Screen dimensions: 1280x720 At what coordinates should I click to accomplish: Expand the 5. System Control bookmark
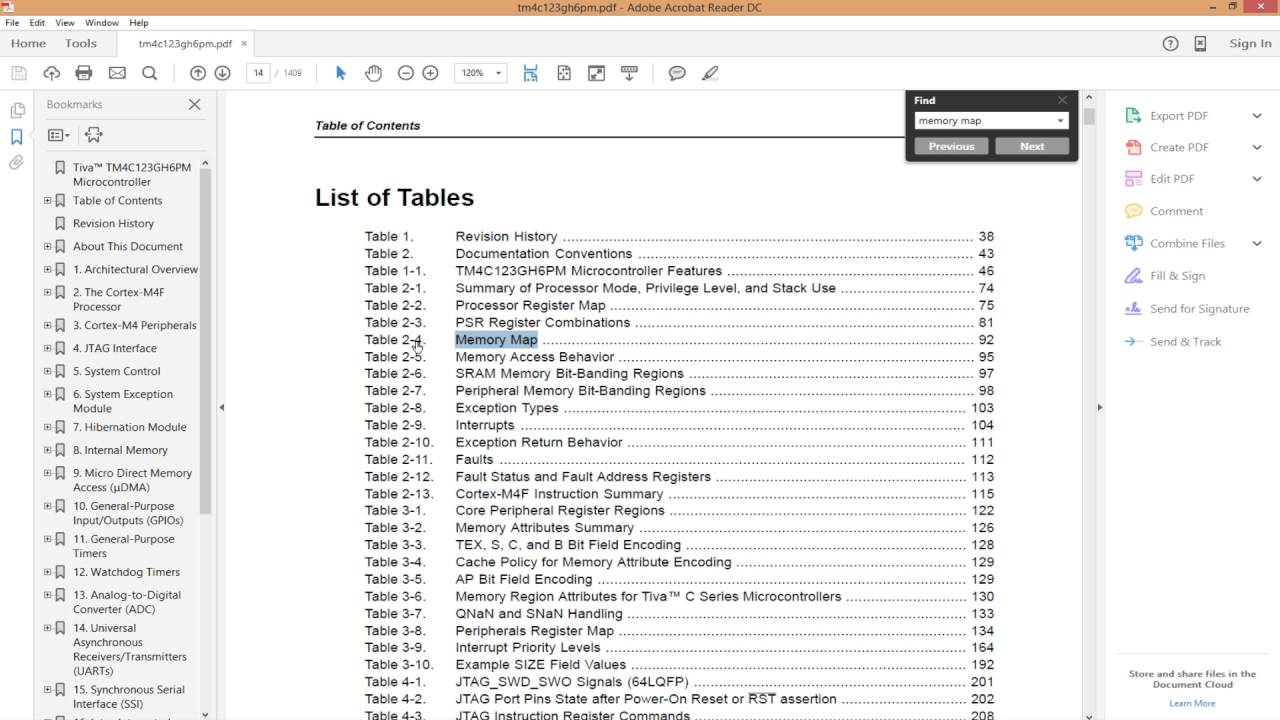pyautogui.click(x=47, y=371)
